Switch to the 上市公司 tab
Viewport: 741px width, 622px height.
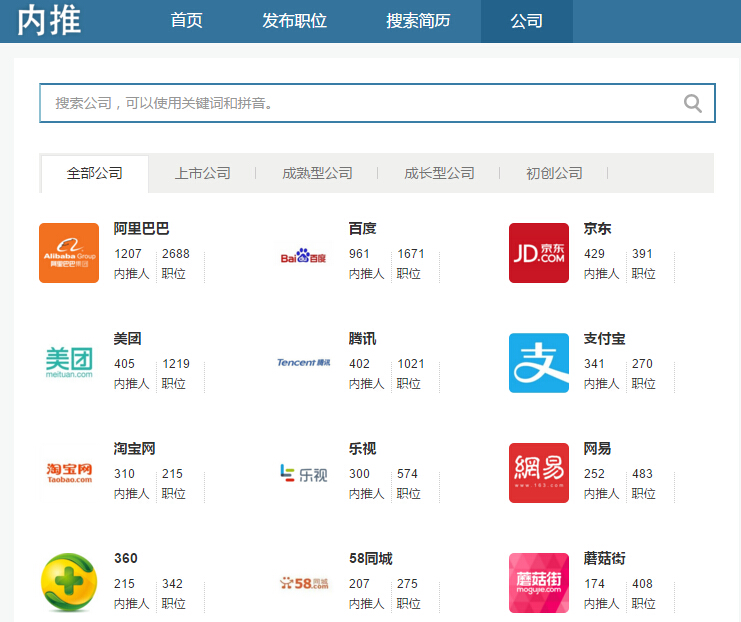203,173
